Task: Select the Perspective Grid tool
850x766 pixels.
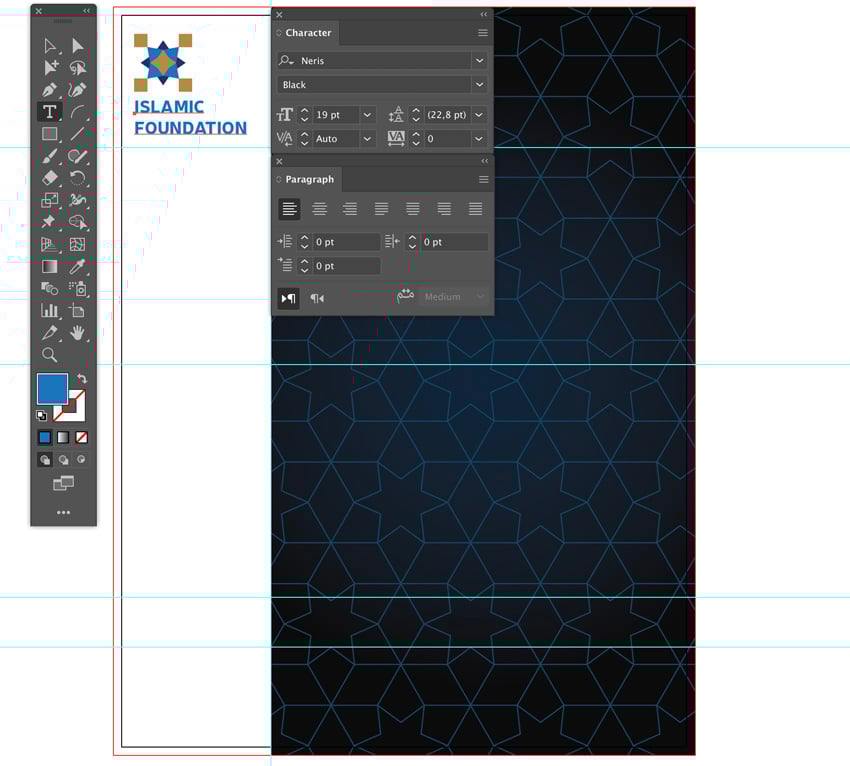Action: click(49, 244)
